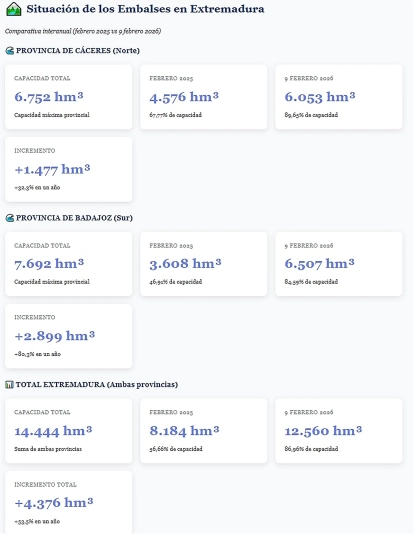Viewport: 414px width, 534px height.
Task: Select the Cáceres Febrero 2025 4.576 hm³ card
Action: 204,97
